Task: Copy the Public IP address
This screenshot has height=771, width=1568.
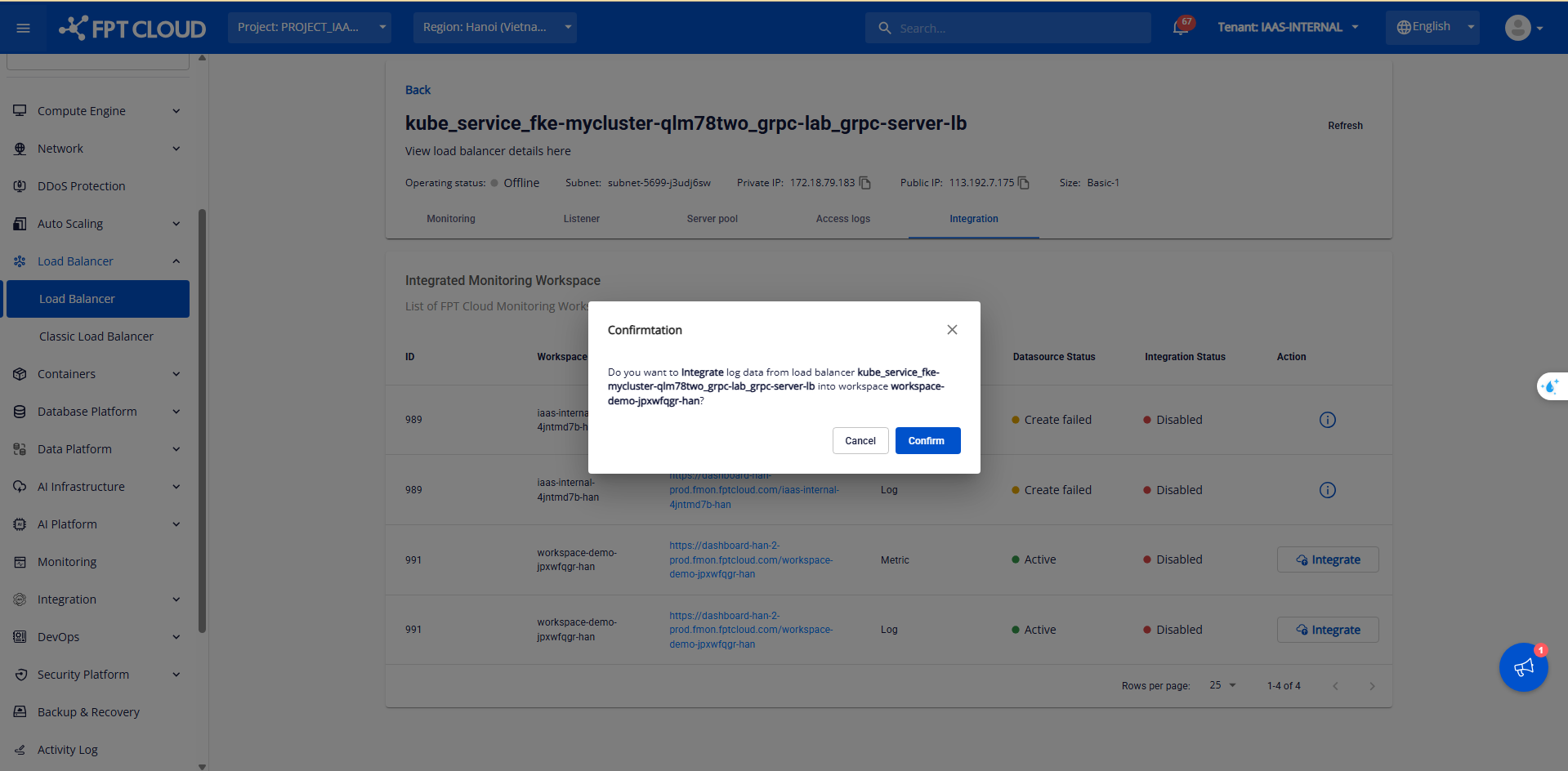Action: [1024, 183]
